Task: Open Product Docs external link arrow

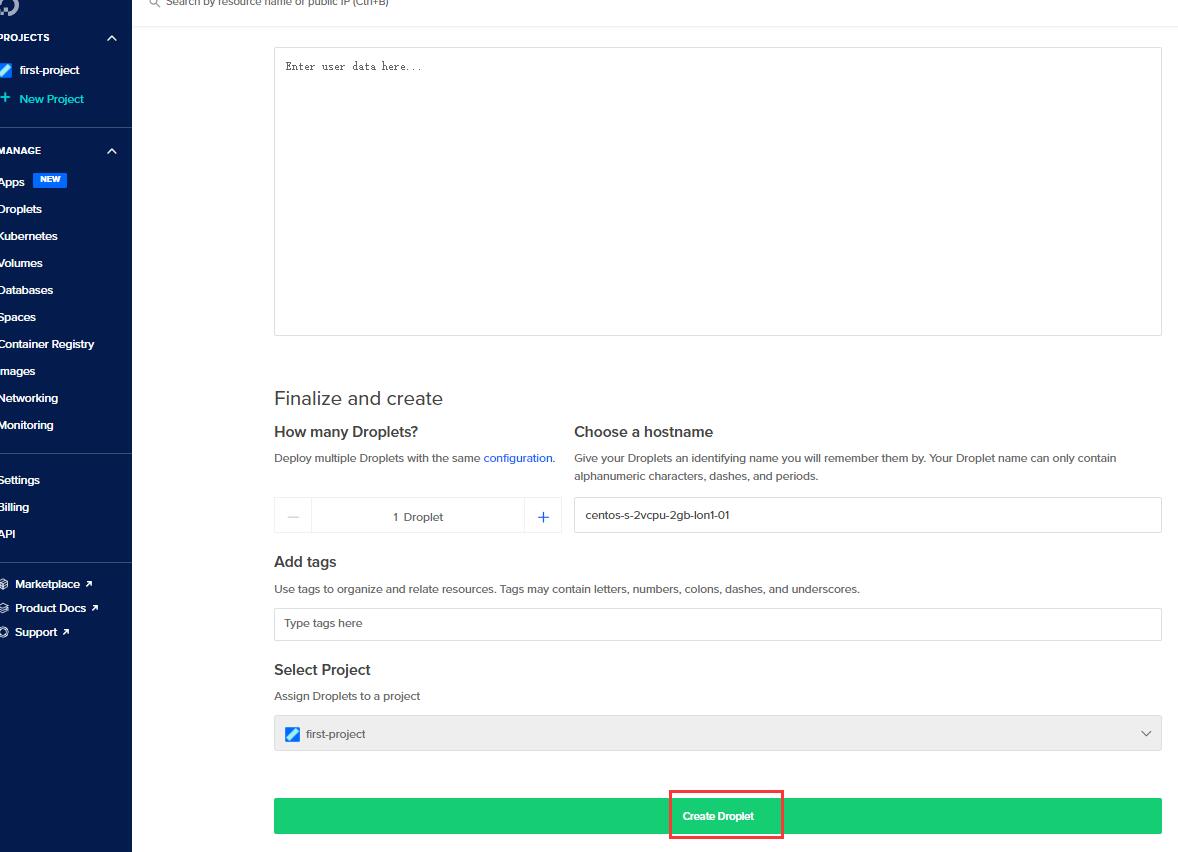Action: [95, 608]
